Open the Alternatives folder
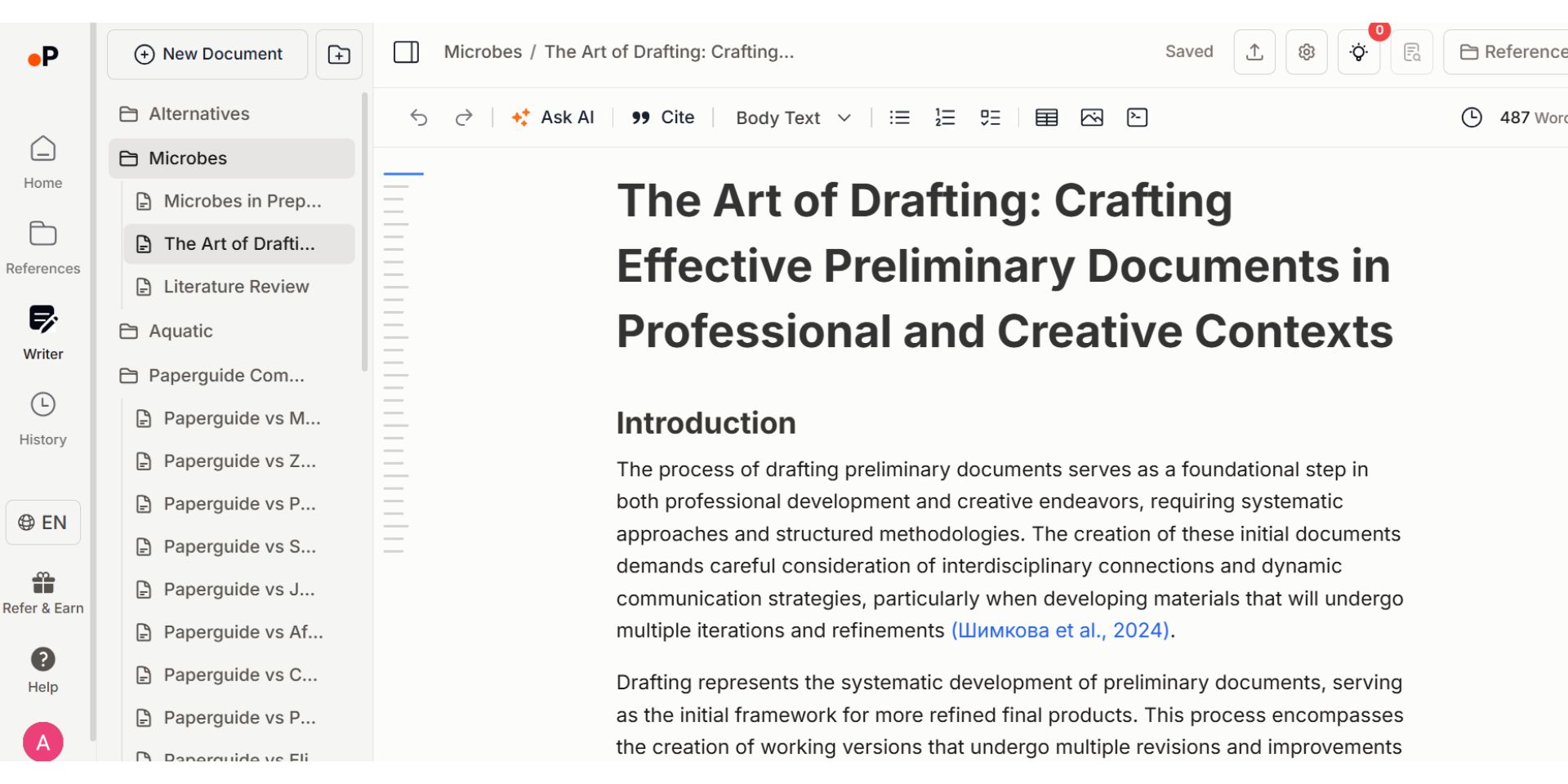1568x784 pixels. tap(231, 114)
